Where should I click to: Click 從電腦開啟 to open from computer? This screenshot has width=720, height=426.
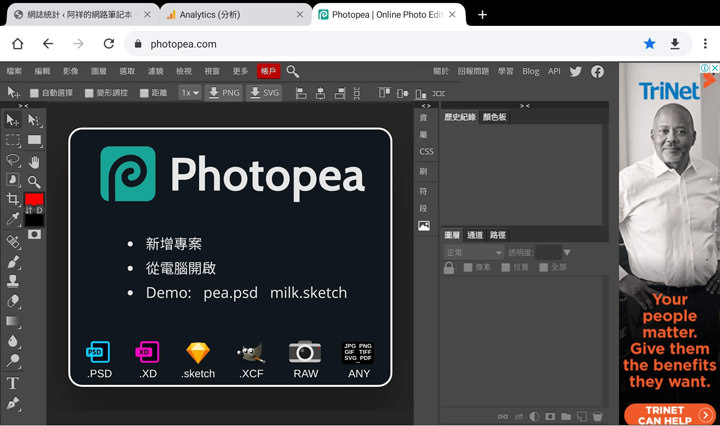pos(181,268)
